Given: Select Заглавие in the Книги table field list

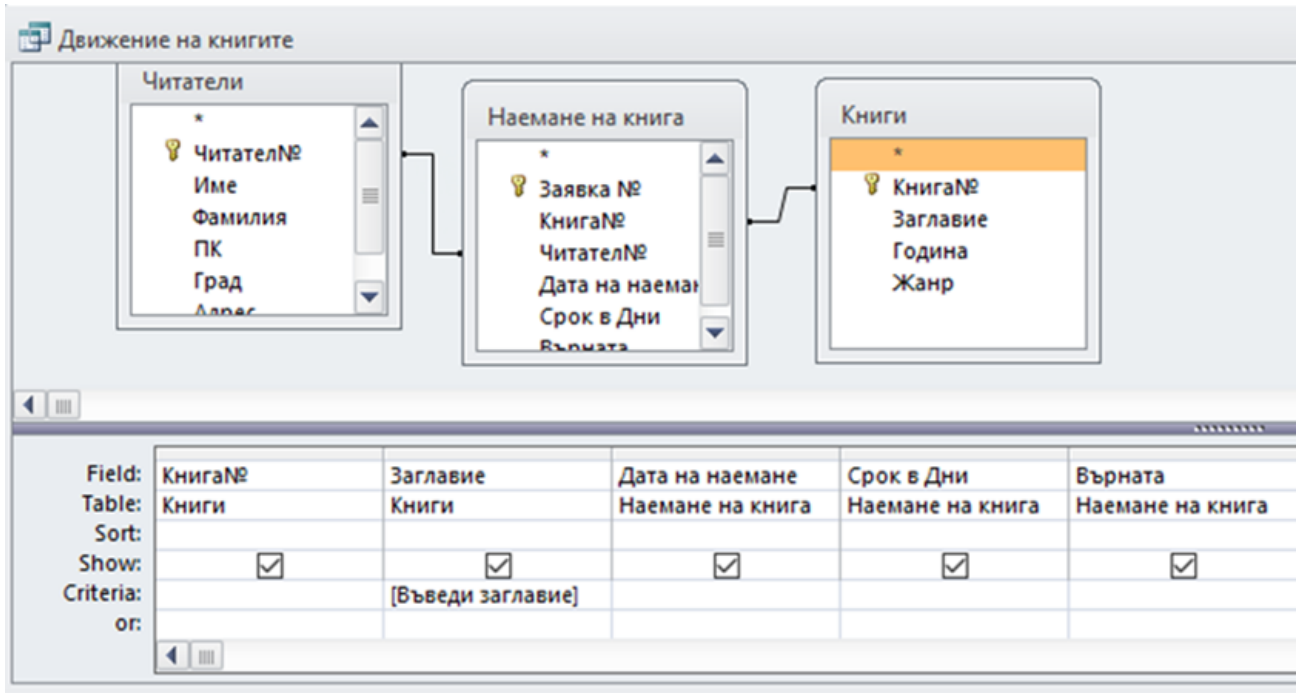Looking at the screenshot, I should [x=940, y=219].
